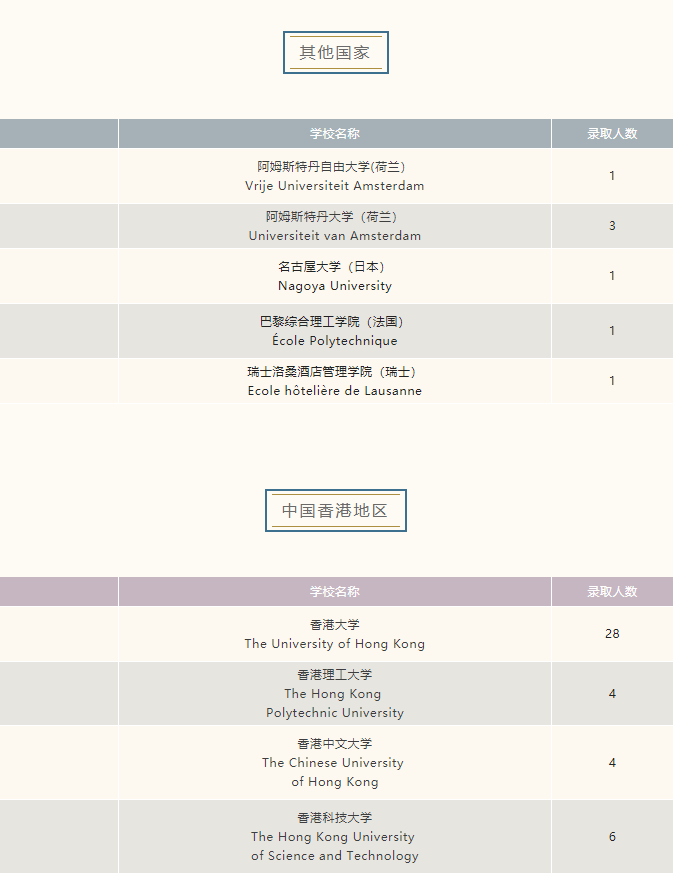
Task: Select Vrije Universiteit Amsterdam text
Action: [x=335, y=186]
